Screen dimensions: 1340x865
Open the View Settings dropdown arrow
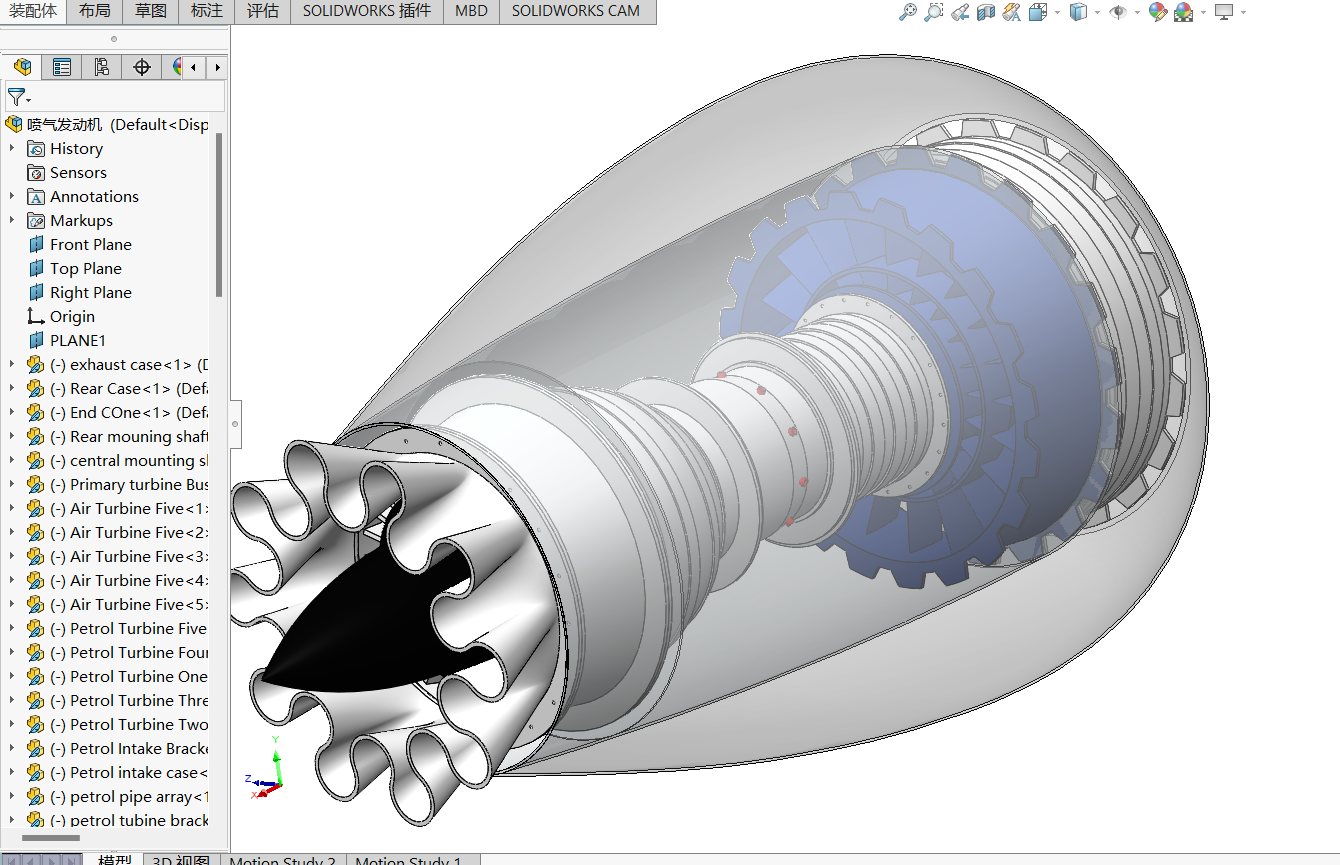click(x=1243, y=13)
